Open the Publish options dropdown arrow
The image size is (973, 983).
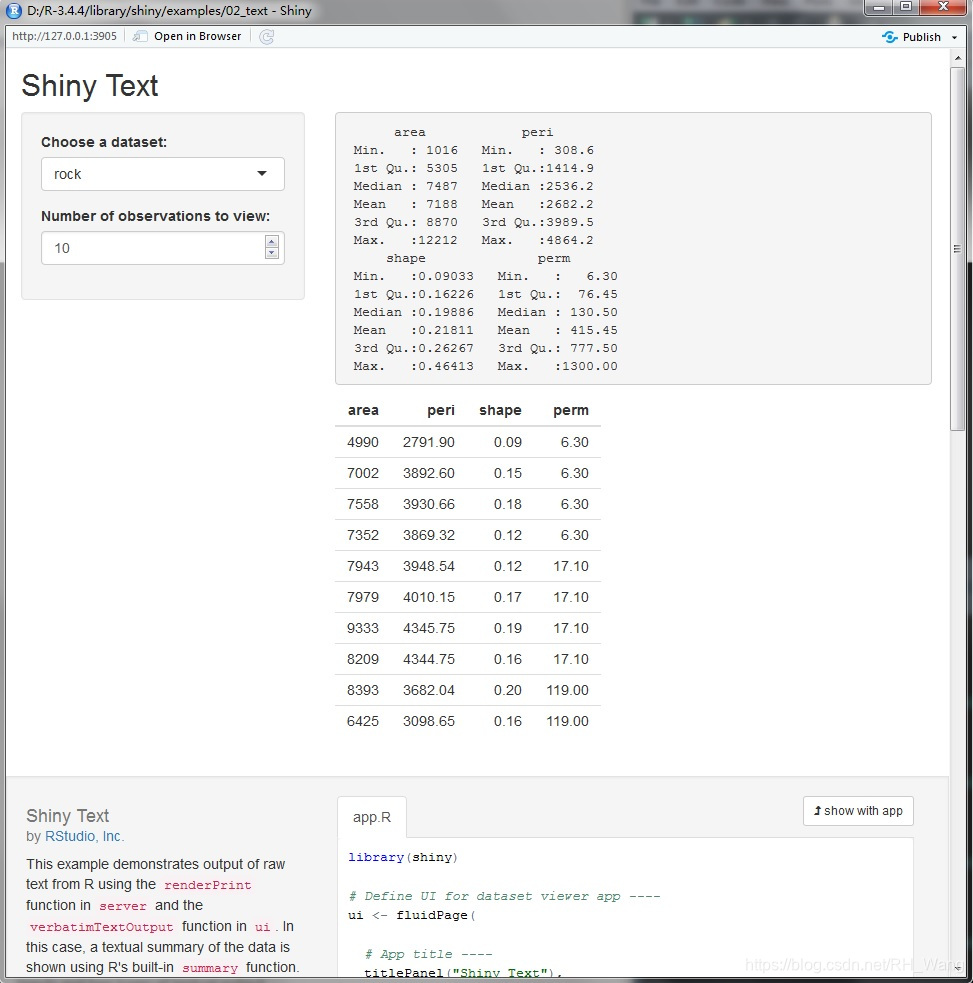pos(954,38)
